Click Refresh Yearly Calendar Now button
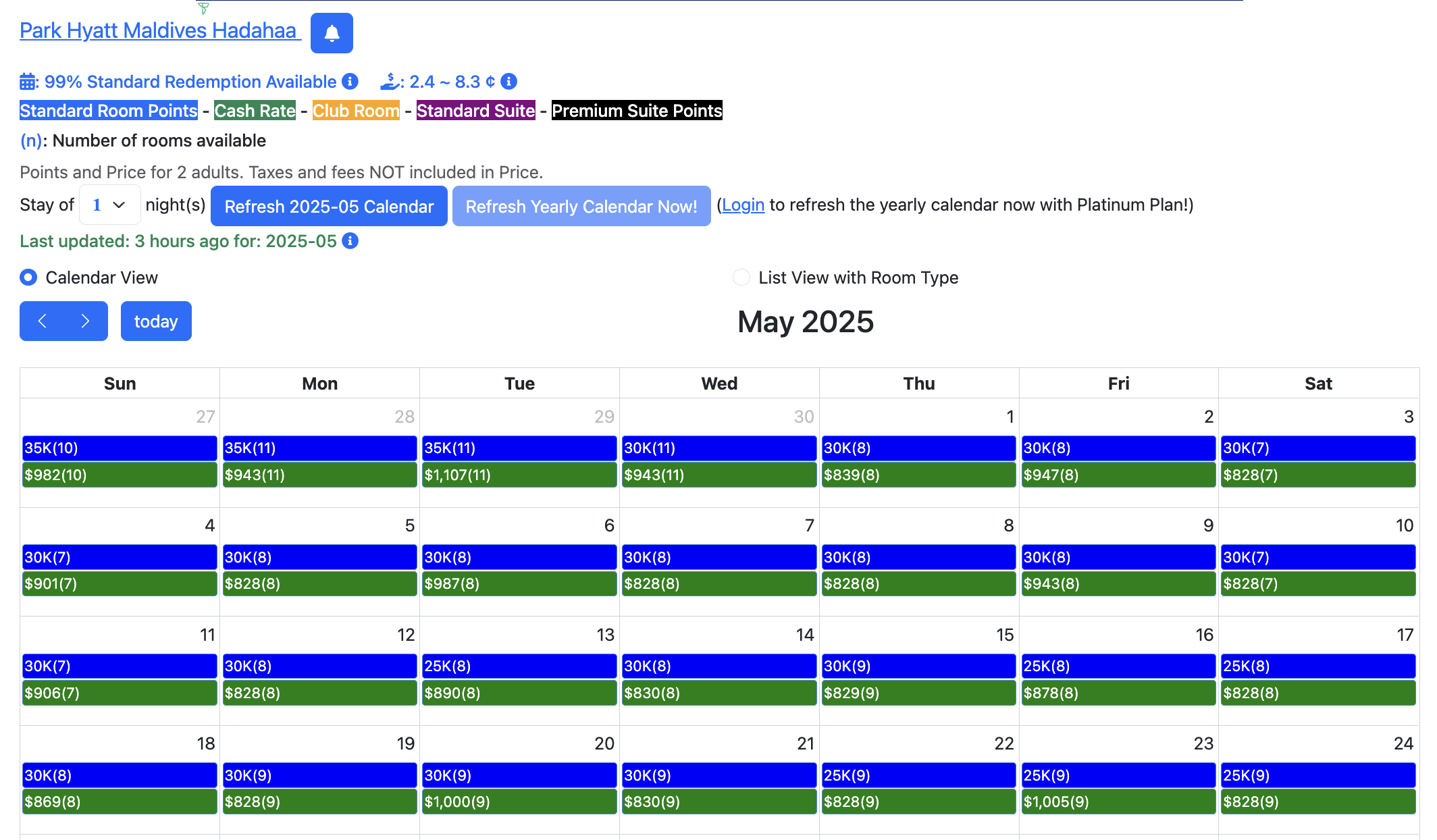Image resolution: width=1437 pixels, height=840 pixels. [x=581, y=206]
